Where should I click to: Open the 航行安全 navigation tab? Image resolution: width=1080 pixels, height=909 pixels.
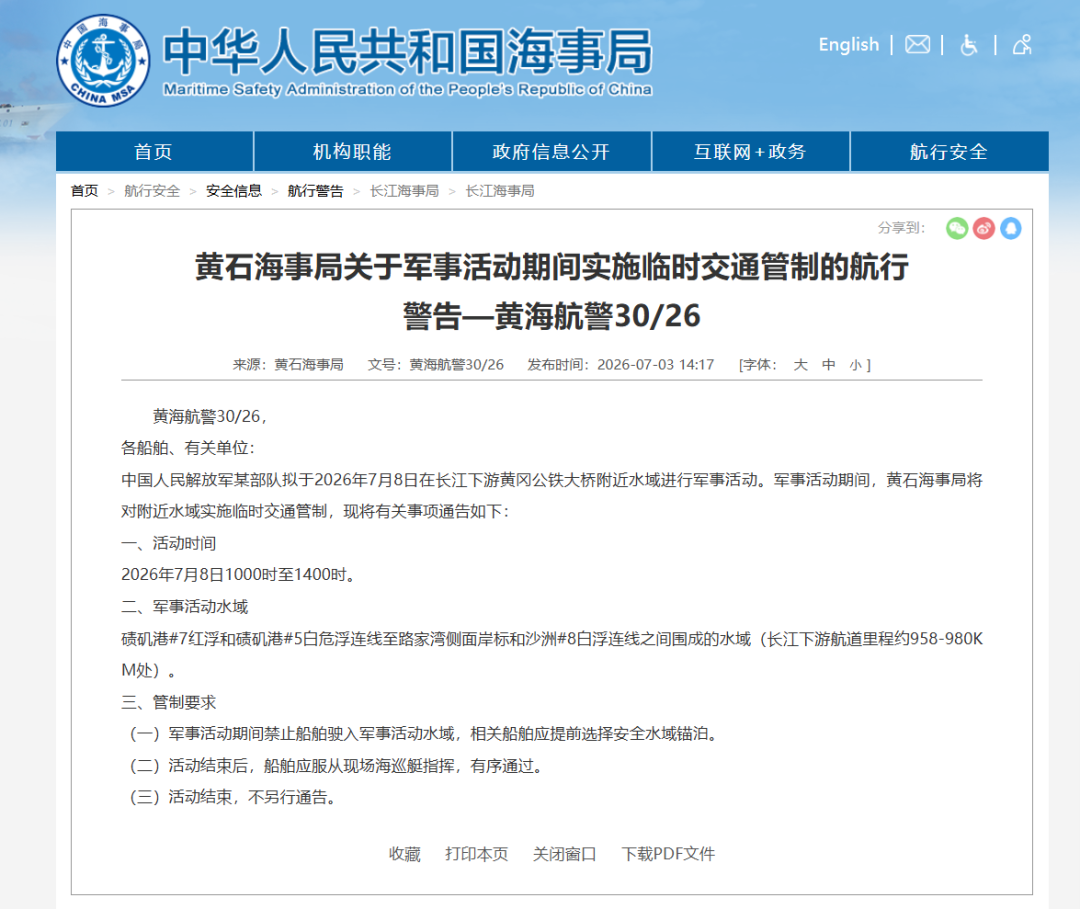[949, 152]
